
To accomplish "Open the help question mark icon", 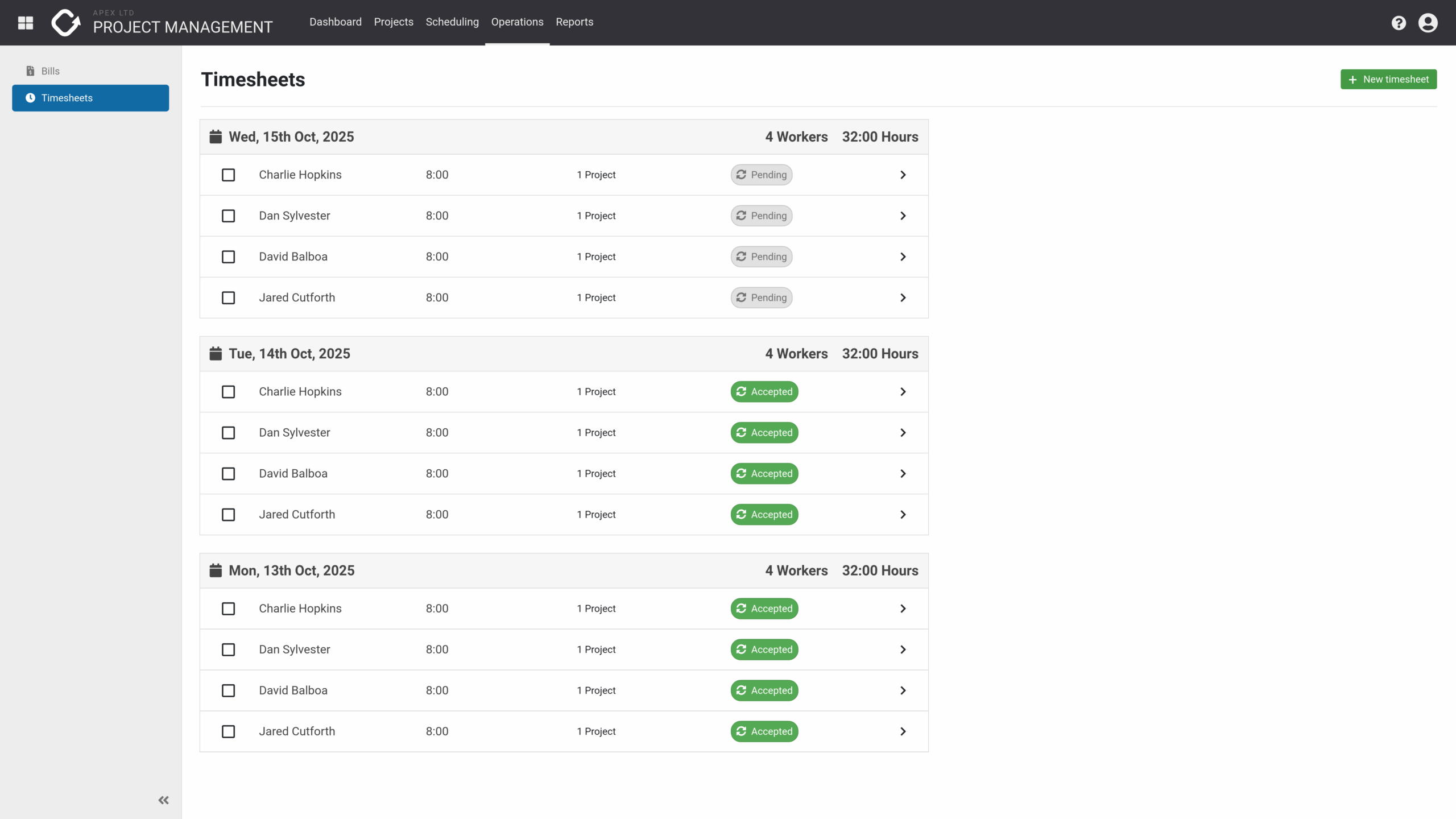I will click(1399, 23).
